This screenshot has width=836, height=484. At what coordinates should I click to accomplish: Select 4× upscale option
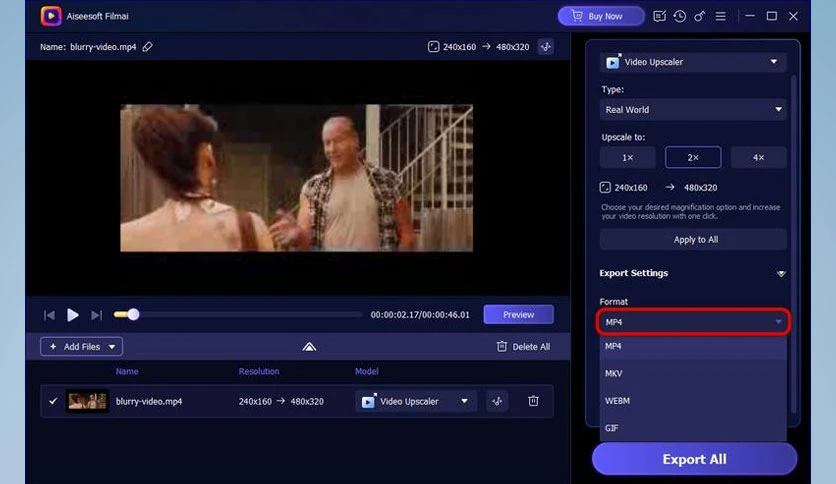[758, 157]
